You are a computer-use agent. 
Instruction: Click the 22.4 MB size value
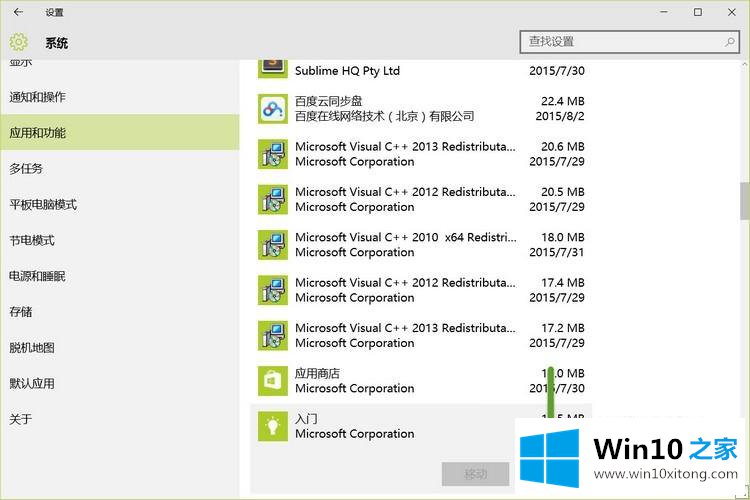562,101
